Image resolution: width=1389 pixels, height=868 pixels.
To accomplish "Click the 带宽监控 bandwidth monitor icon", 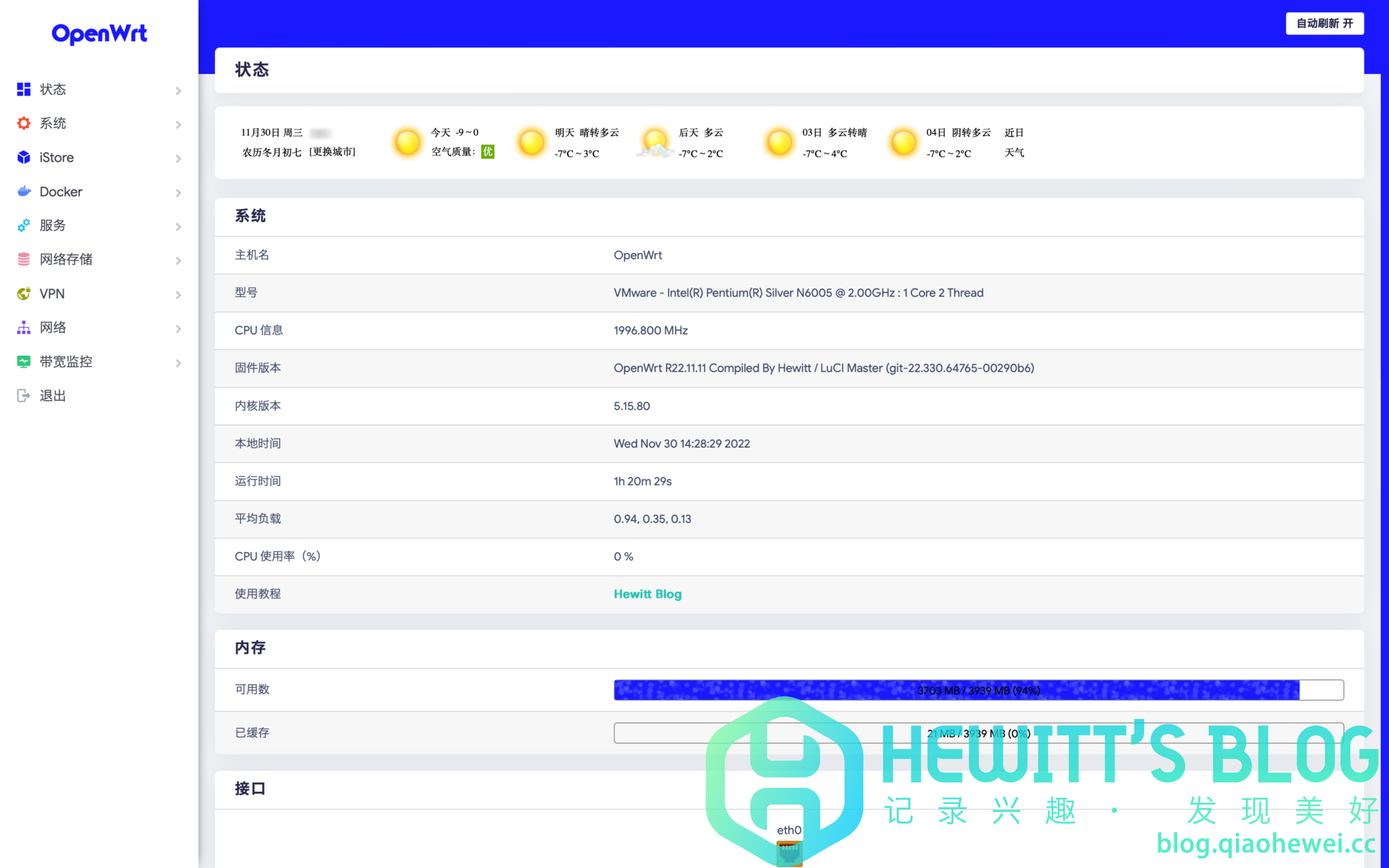I will pos(23,361).
